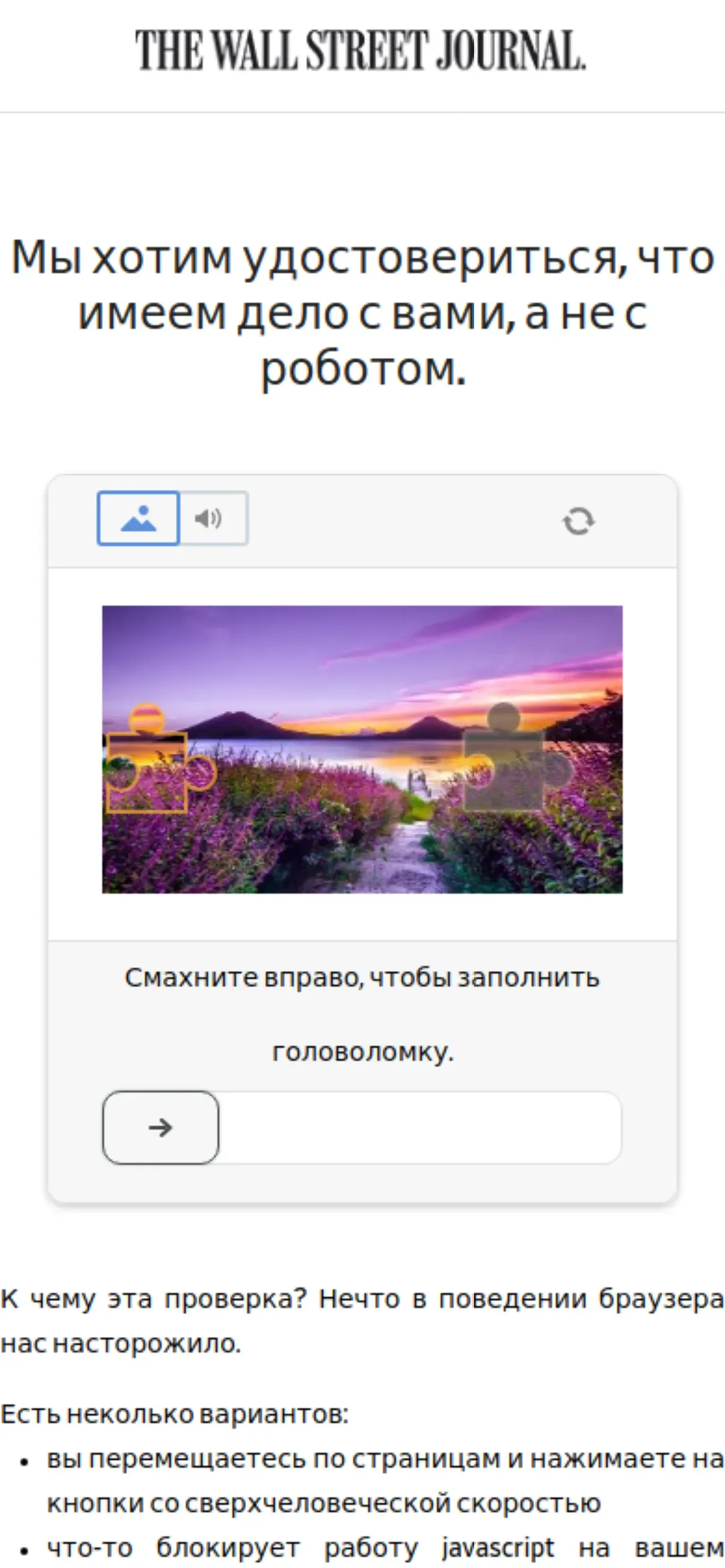The height and width of the screenshot is (1568, 725).
Task: Click the word 'головоломку.' below the image
Action: click(x=363, y=1052)
